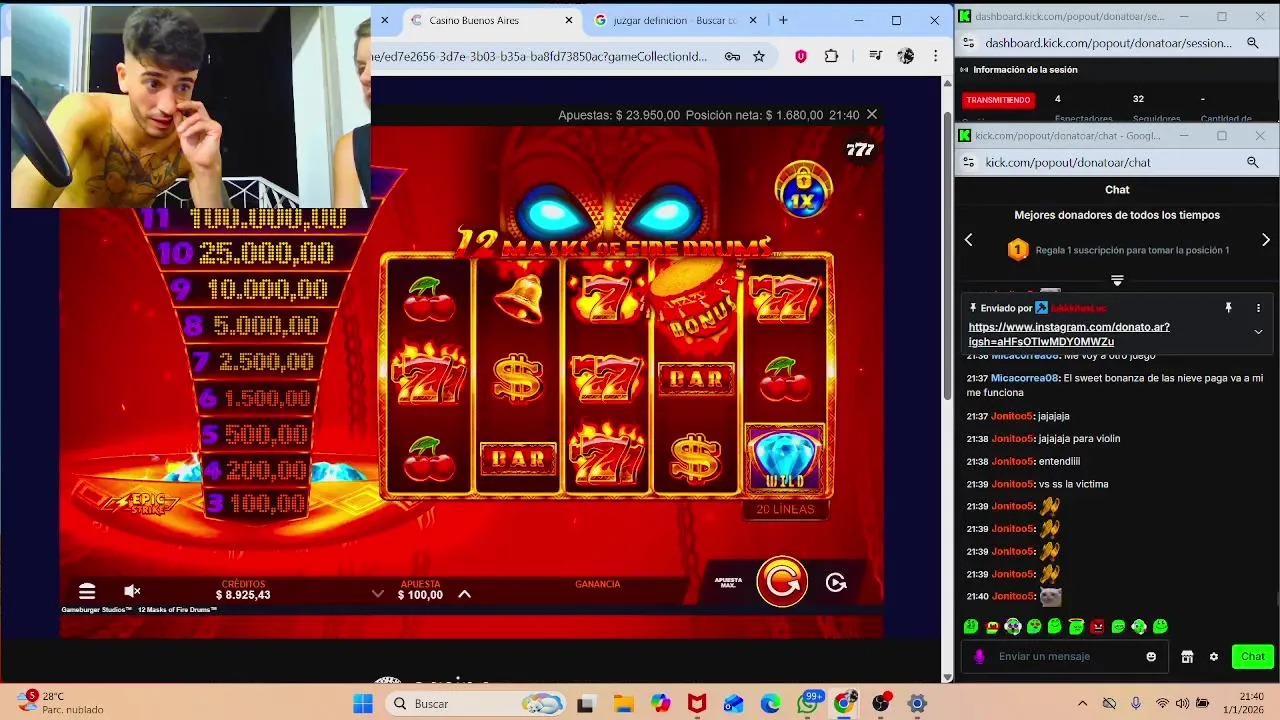Increase the $100 bet with up chevron
Image resolution: width=1280 pixels, height=720 pixels.
click(x=464, y=594)
